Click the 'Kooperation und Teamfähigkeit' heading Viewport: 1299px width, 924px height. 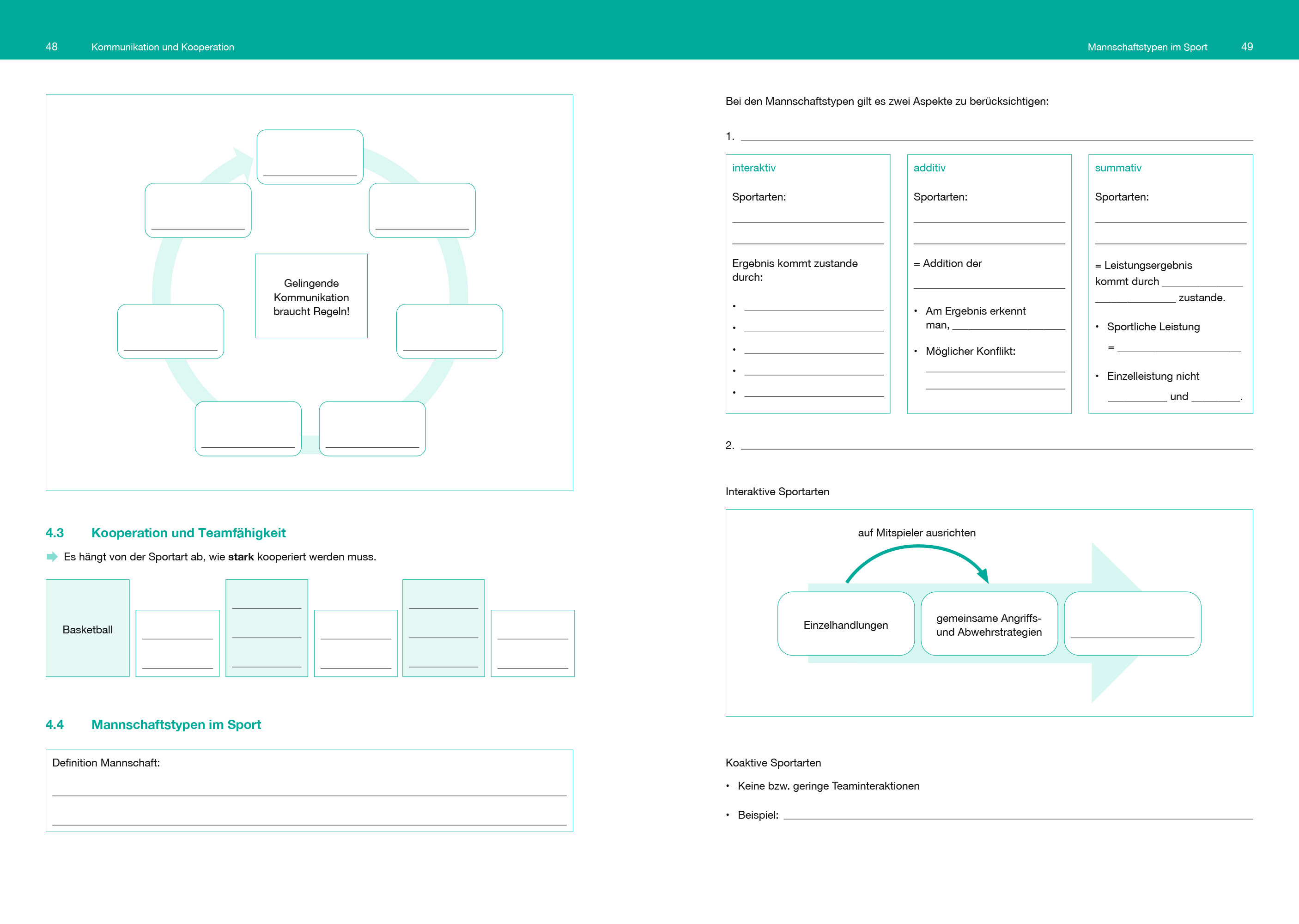[188, 533]
